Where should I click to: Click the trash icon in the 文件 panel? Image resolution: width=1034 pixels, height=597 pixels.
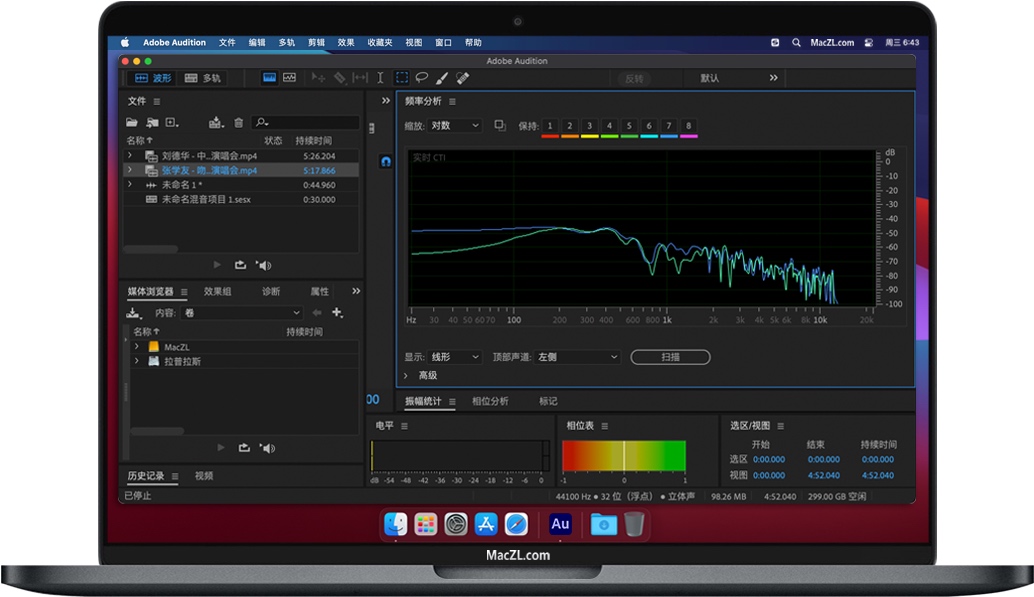238,121
